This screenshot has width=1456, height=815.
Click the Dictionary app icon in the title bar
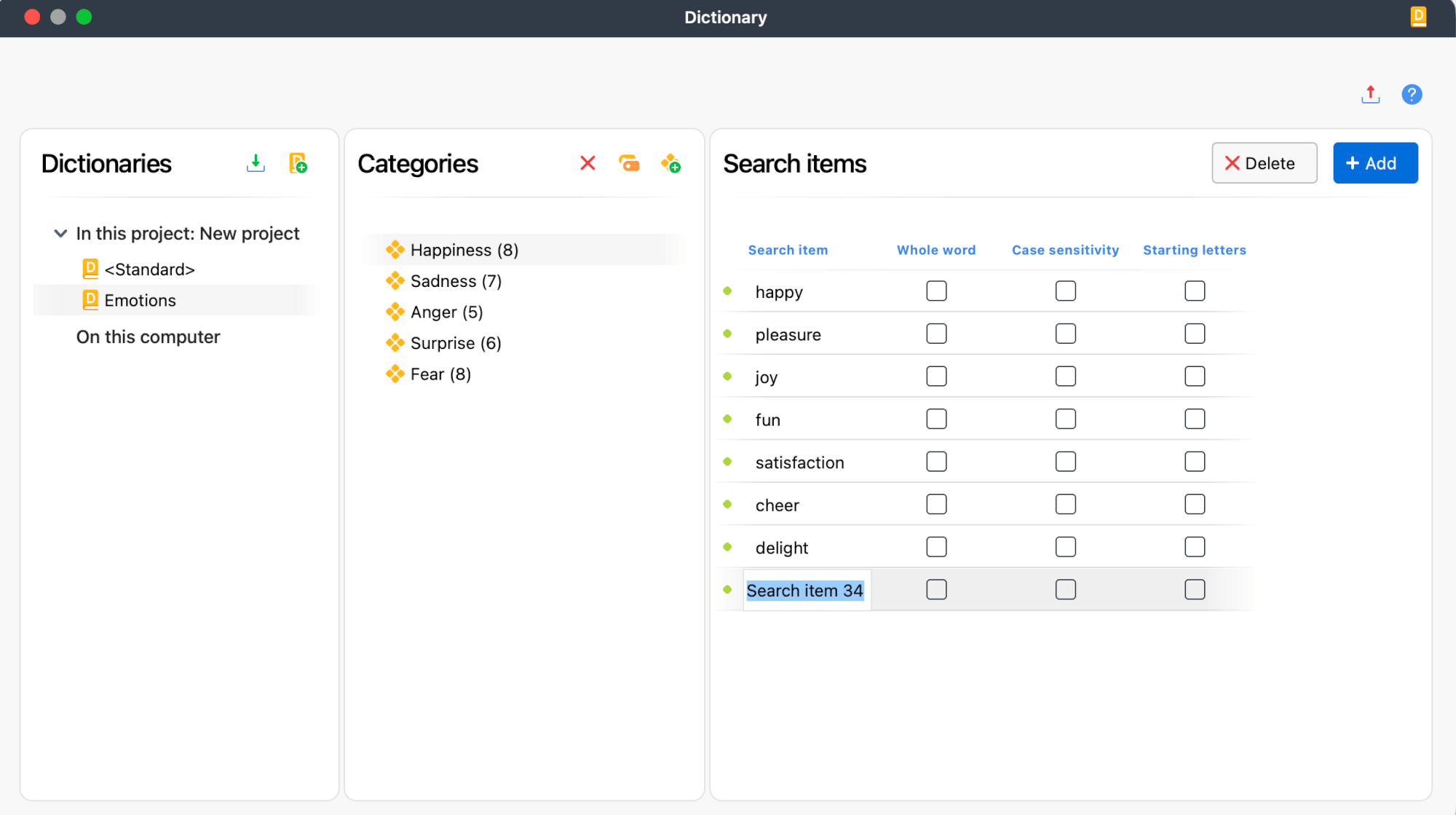[1418, 17]
